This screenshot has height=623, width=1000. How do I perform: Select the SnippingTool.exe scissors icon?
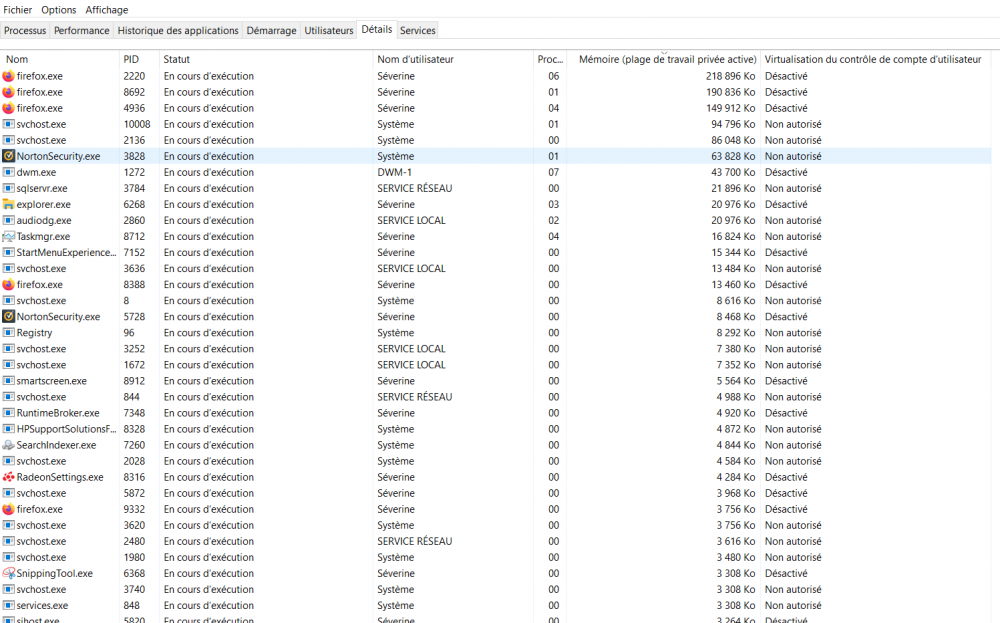pos(9,573)
